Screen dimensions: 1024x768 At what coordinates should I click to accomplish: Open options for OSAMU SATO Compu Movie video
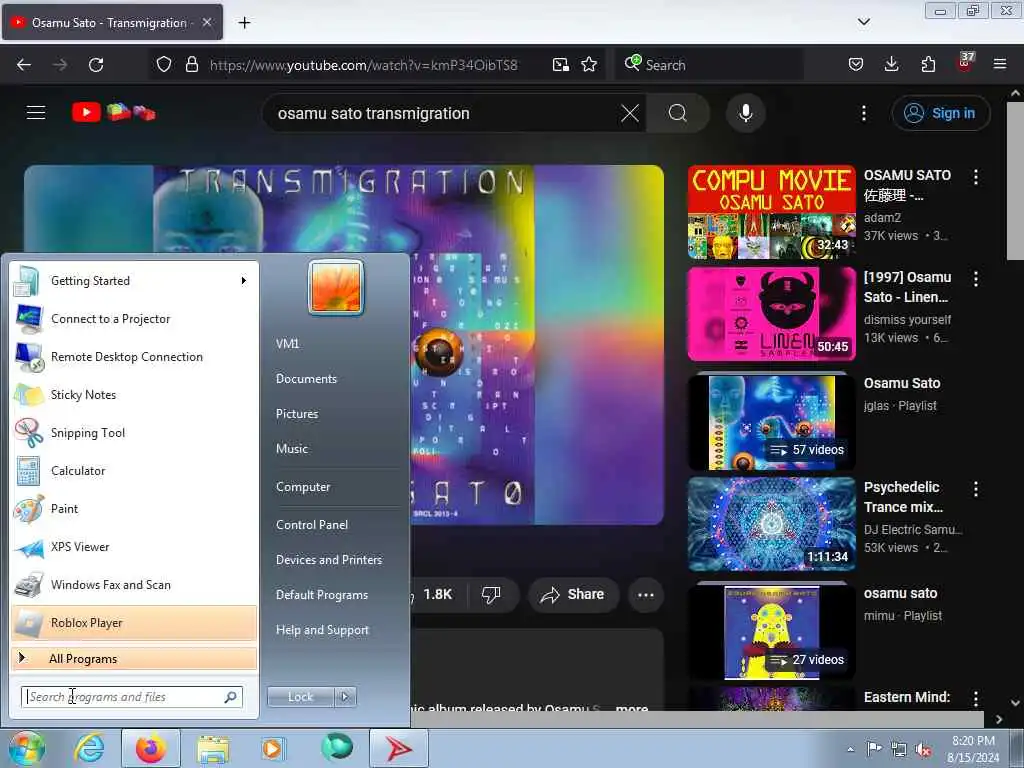(976, 177)
